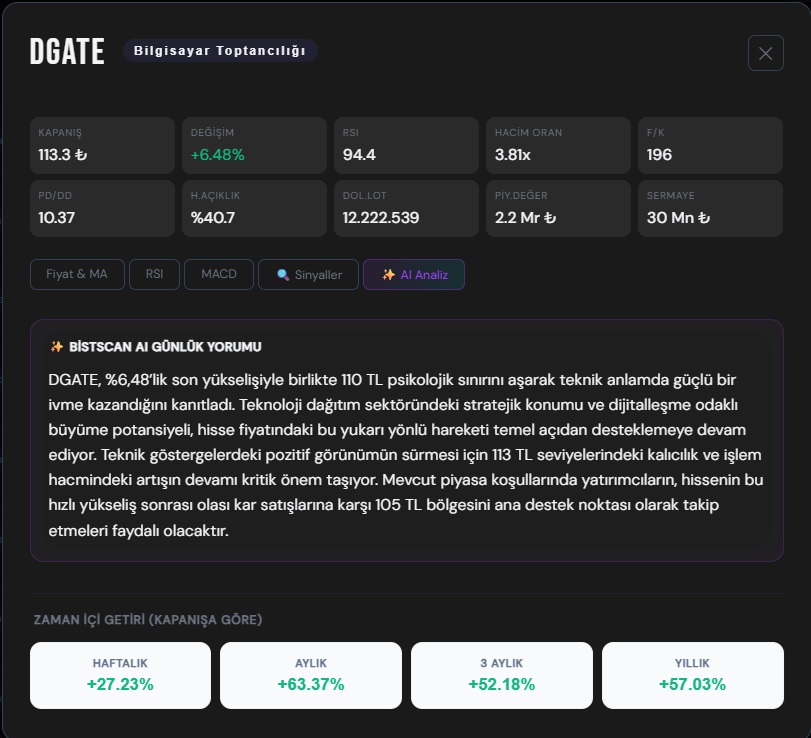Viewport: 811px width, 738px height.
Task: Click the sparkle icon beside BİSTSCAN heading
Action: (56, 347)
